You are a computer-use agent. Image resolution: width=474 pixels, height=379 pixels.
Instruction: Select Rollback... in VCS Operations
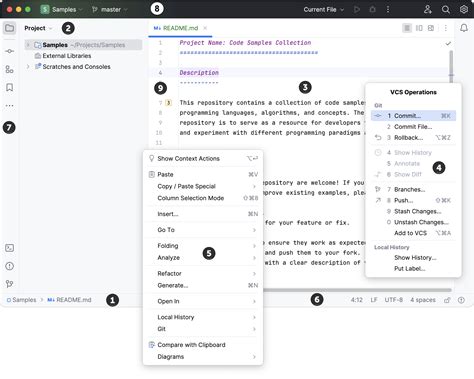tap(413, 138)
